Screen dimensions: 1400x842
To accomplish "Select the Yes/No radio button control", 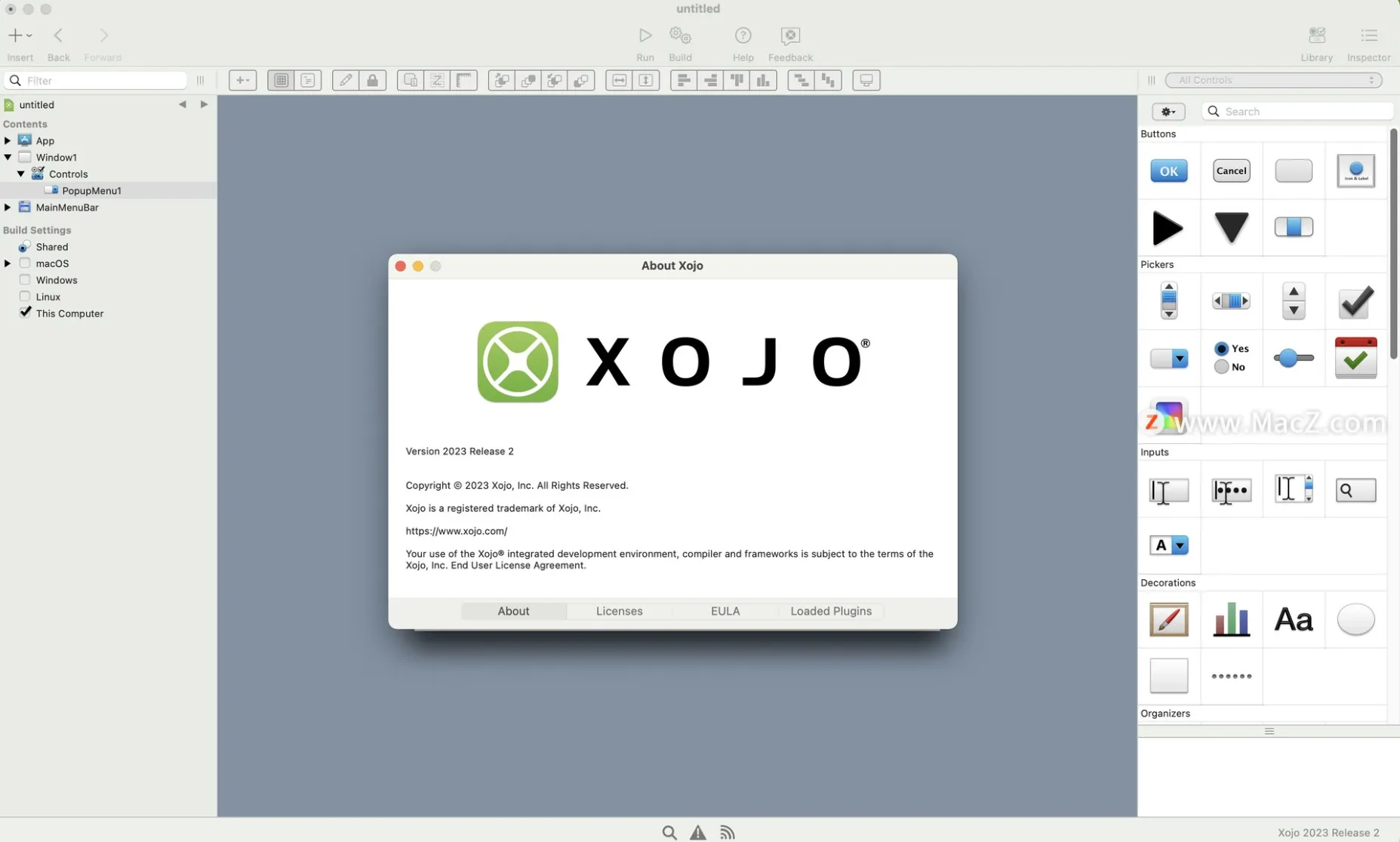I will point(1231,358).
